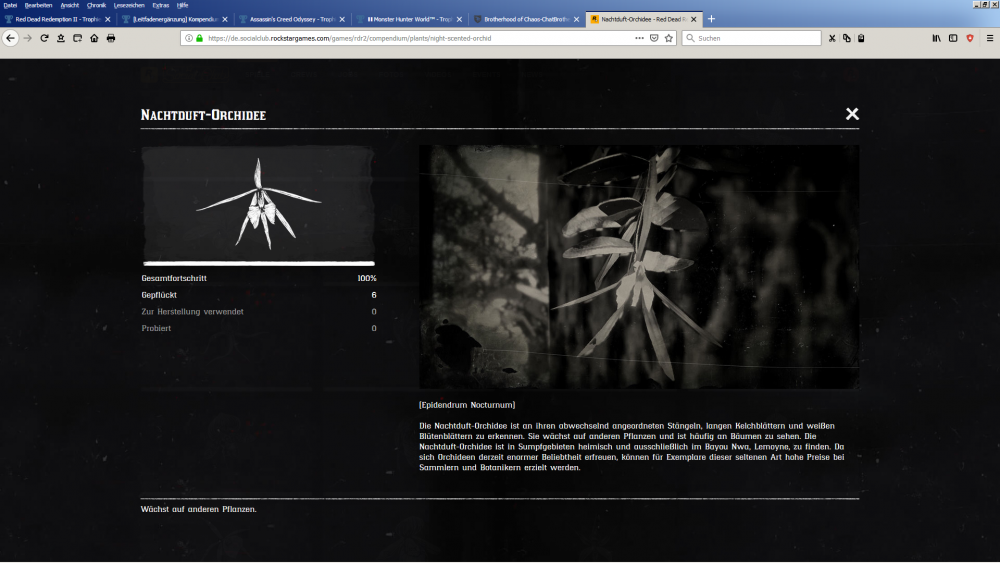Bookmark this page with the star icon
The width and height of the screenshot is (1000, 563).
(669, 38)
